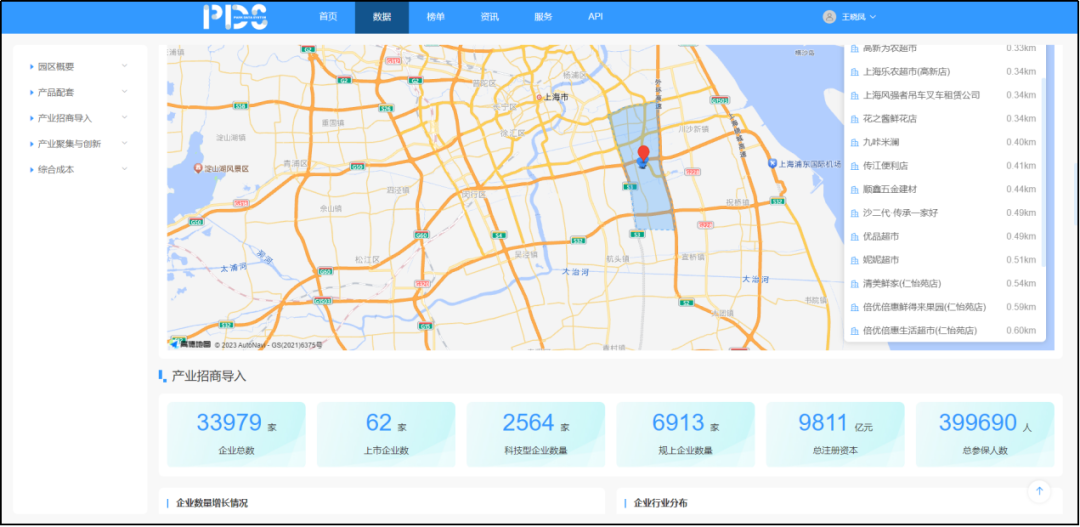This screenshot has height=527, width=1080.
Task: Click the Shanghai Pudong Airport map icon
Action: (x=773, y=163)
